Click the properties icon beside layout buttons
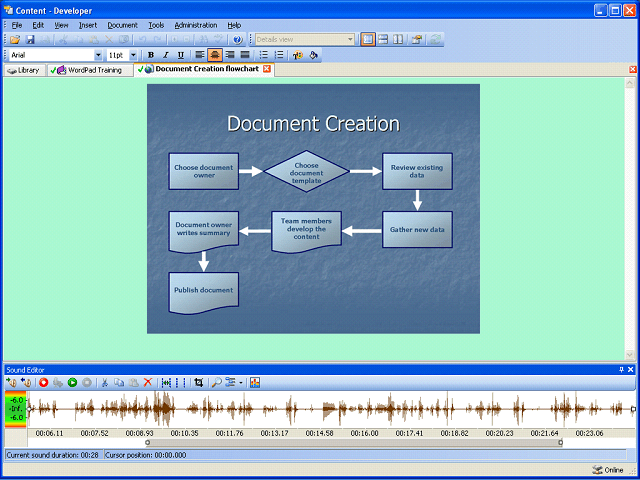The image size is (640, 480). pyautogui.click(x=416, y=40)
